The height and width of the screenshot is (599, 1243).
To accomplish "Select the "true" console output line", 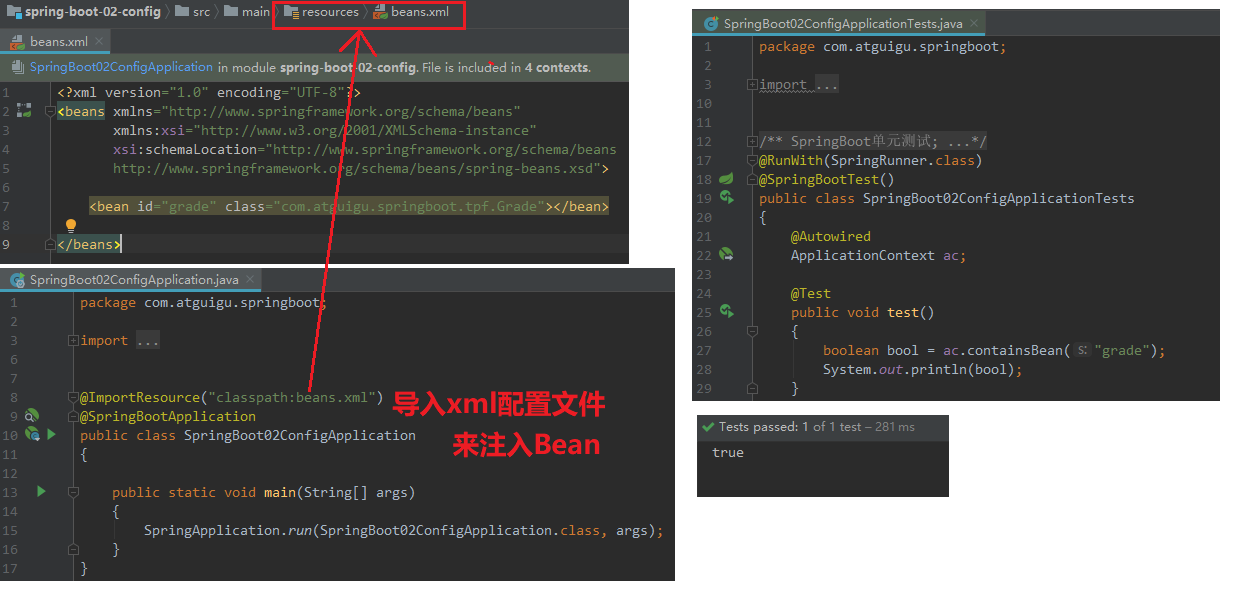I will (x=728, y=453).
